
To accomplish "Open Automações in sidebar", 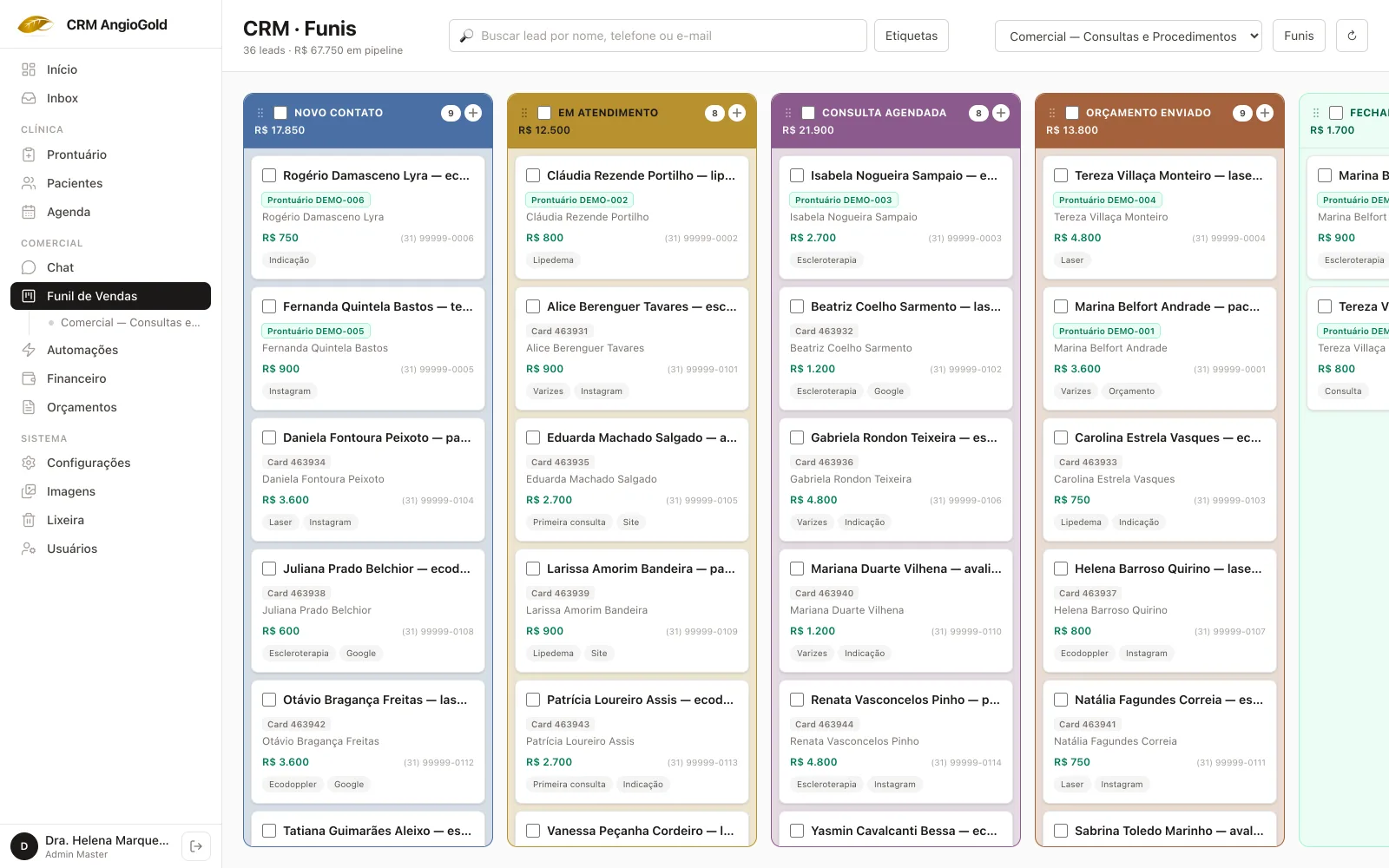I will coord(111,350).
